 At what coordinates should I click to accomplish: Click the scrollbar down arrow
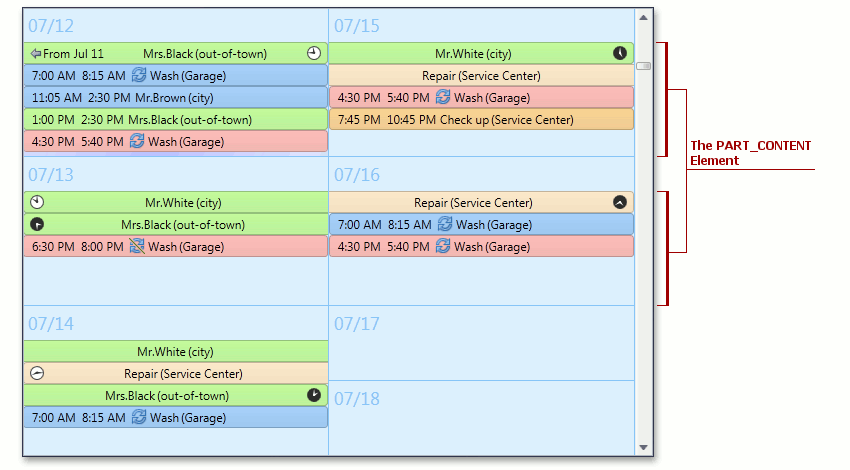pyautogui.click(x=643, y=447)
